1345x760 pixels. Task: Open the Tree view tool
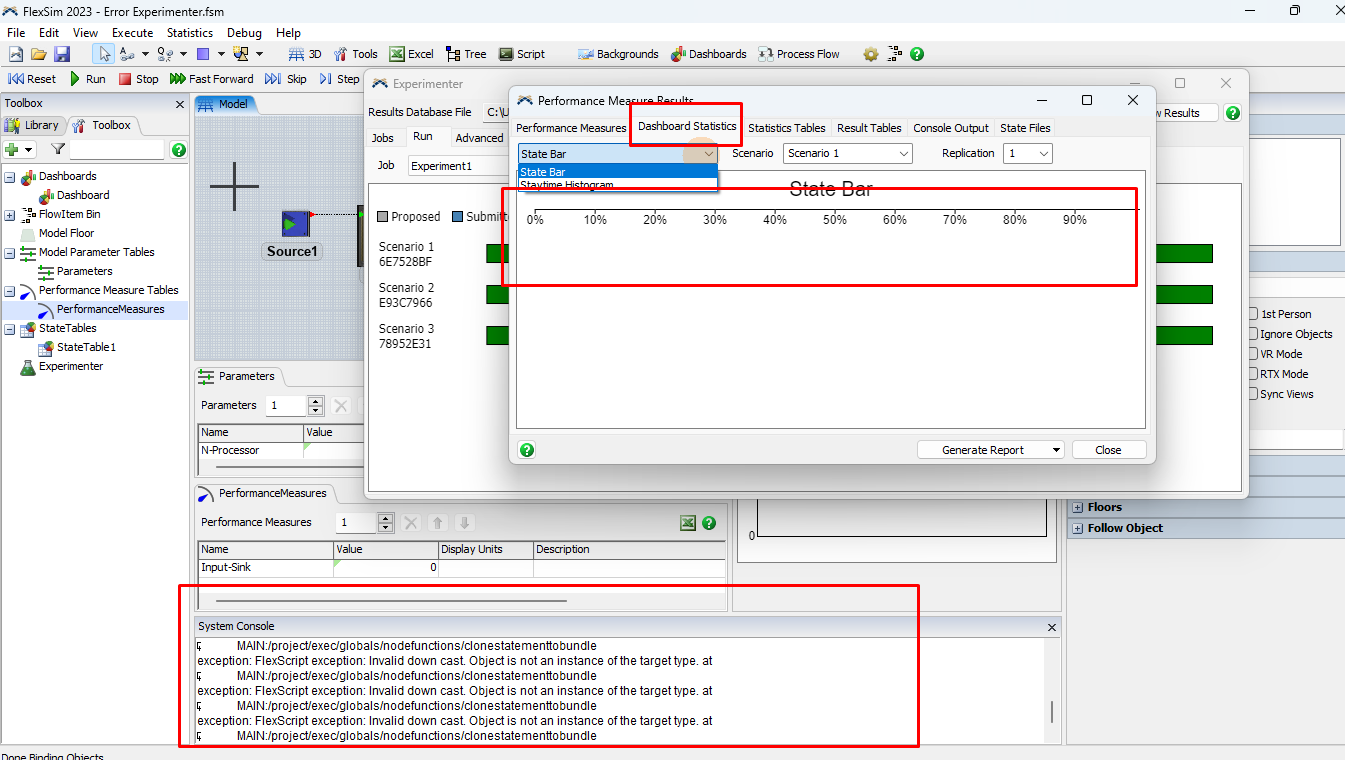click(466, 54)
